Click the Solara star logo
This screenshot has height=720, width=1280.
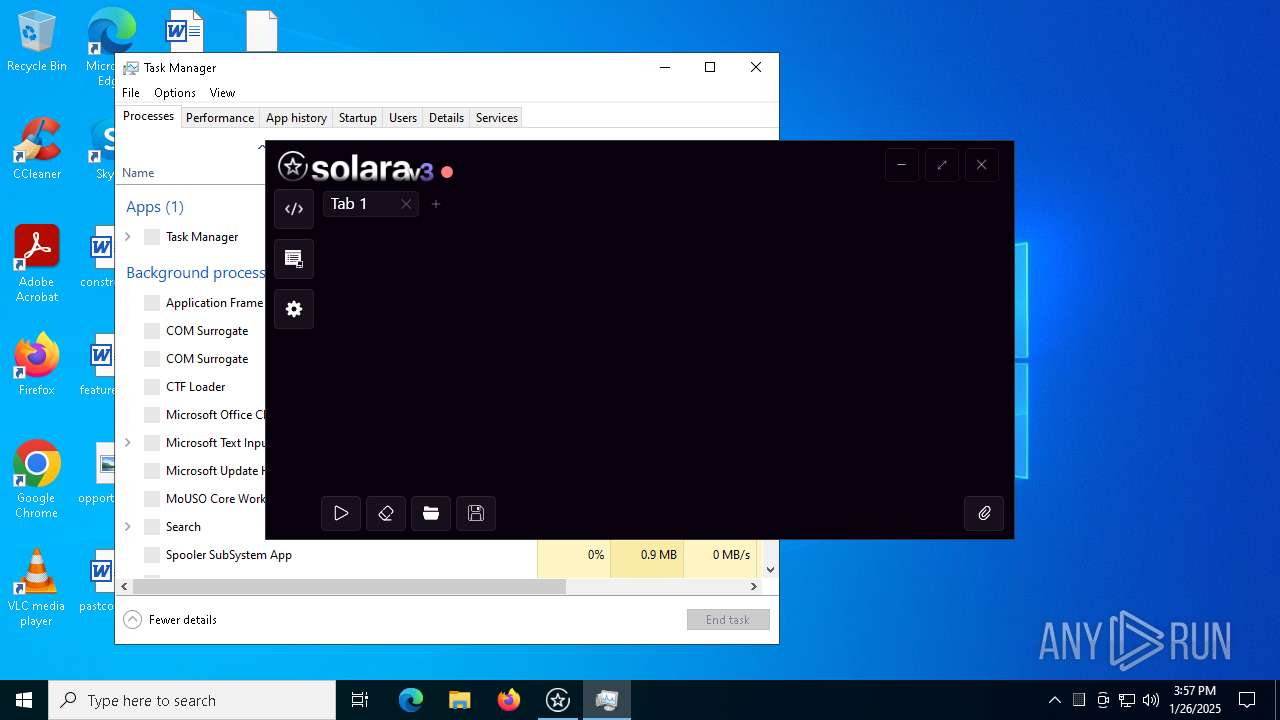click(x=293, y=166)
